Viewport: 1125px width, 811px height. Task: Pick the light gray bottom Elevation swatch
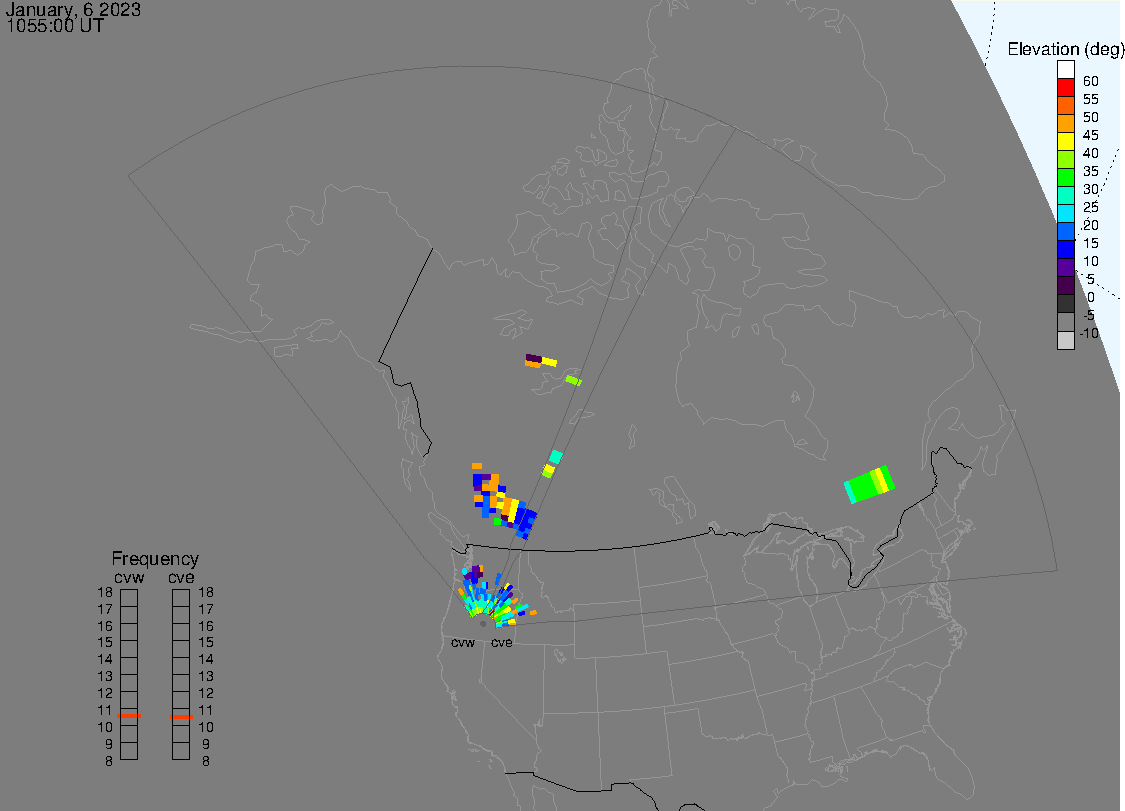[x=1066, y=340]
